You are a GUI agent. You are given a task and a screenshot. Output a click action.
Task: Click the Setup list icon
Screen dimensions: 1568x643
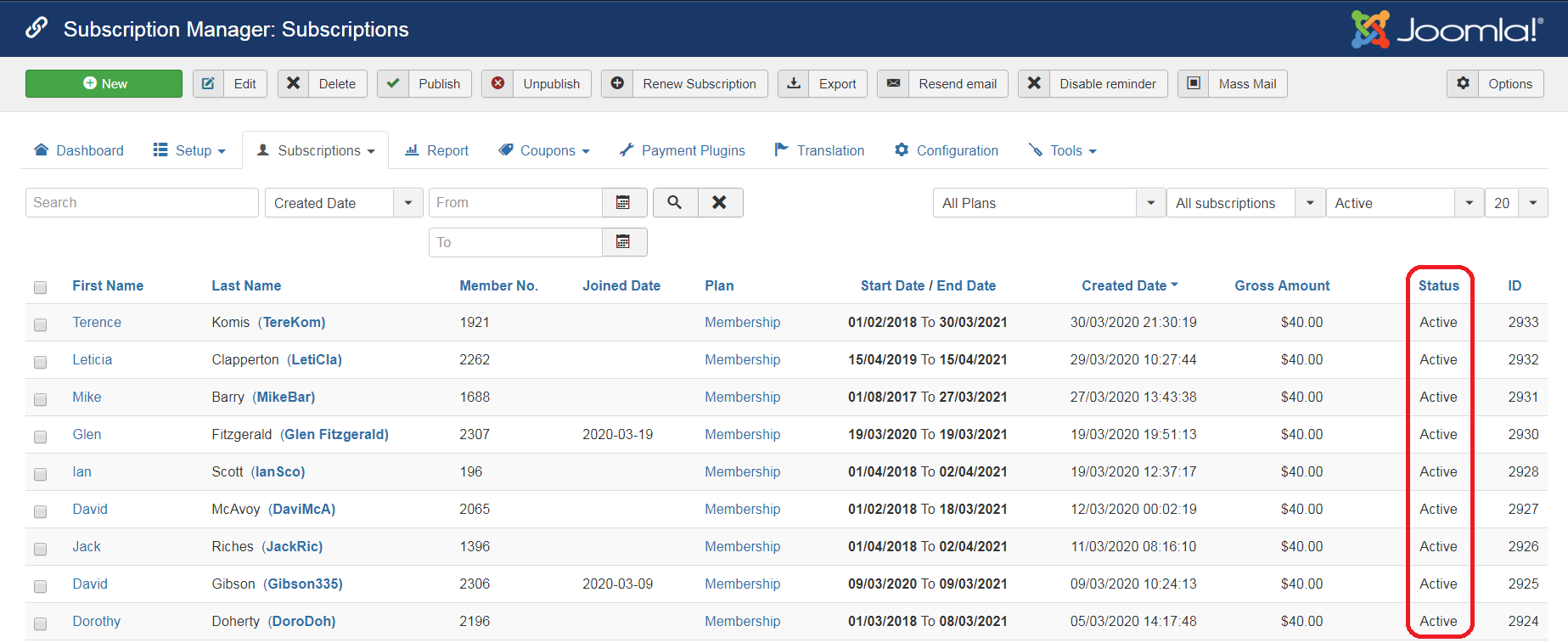(x=160, y=150)
